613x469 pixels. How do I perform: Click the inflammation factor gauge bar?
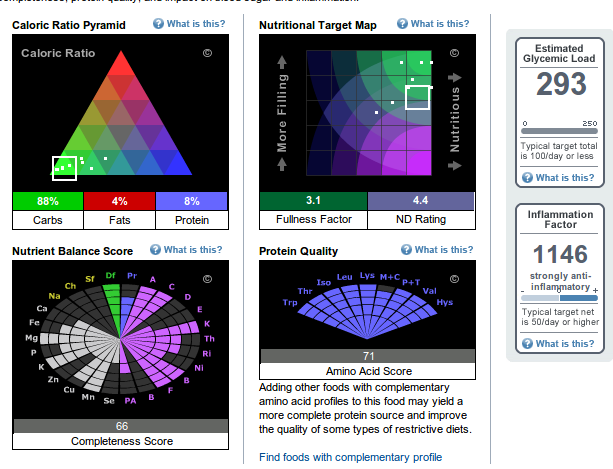pos(559,298)
